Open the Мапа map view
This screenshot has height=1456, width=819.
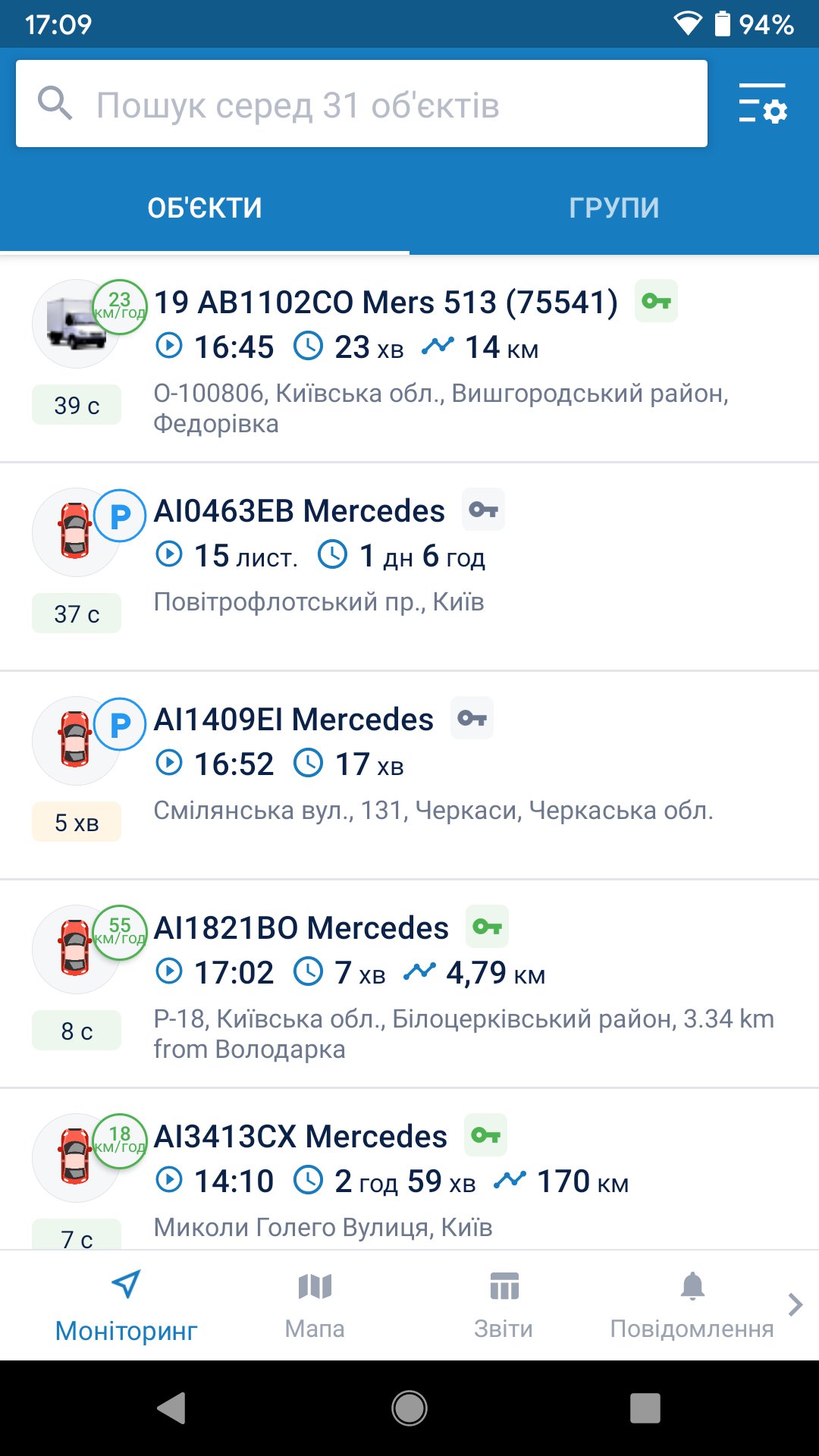(x=315, y=1305)
